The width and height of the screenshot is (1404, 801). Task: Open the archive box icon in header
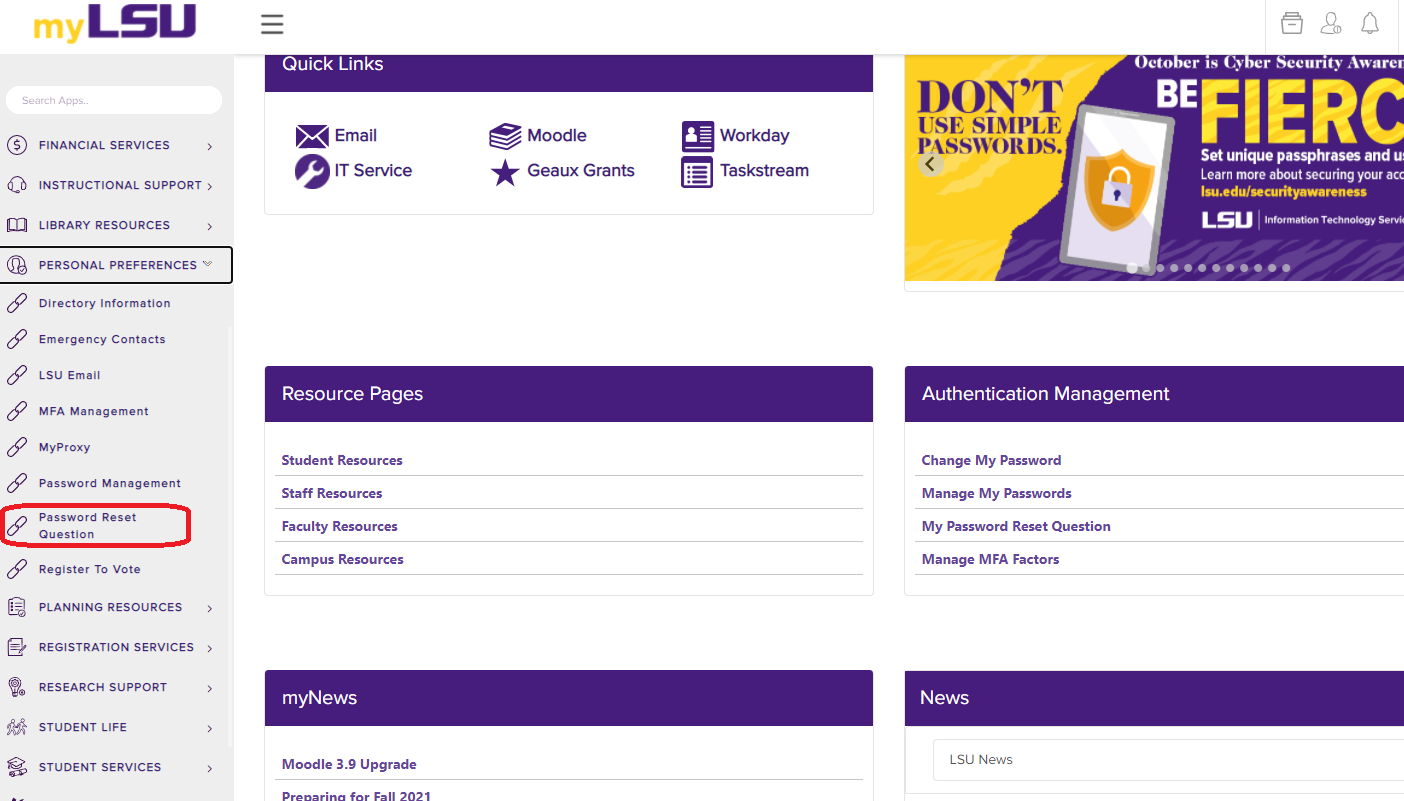(x=1292, y=23)
